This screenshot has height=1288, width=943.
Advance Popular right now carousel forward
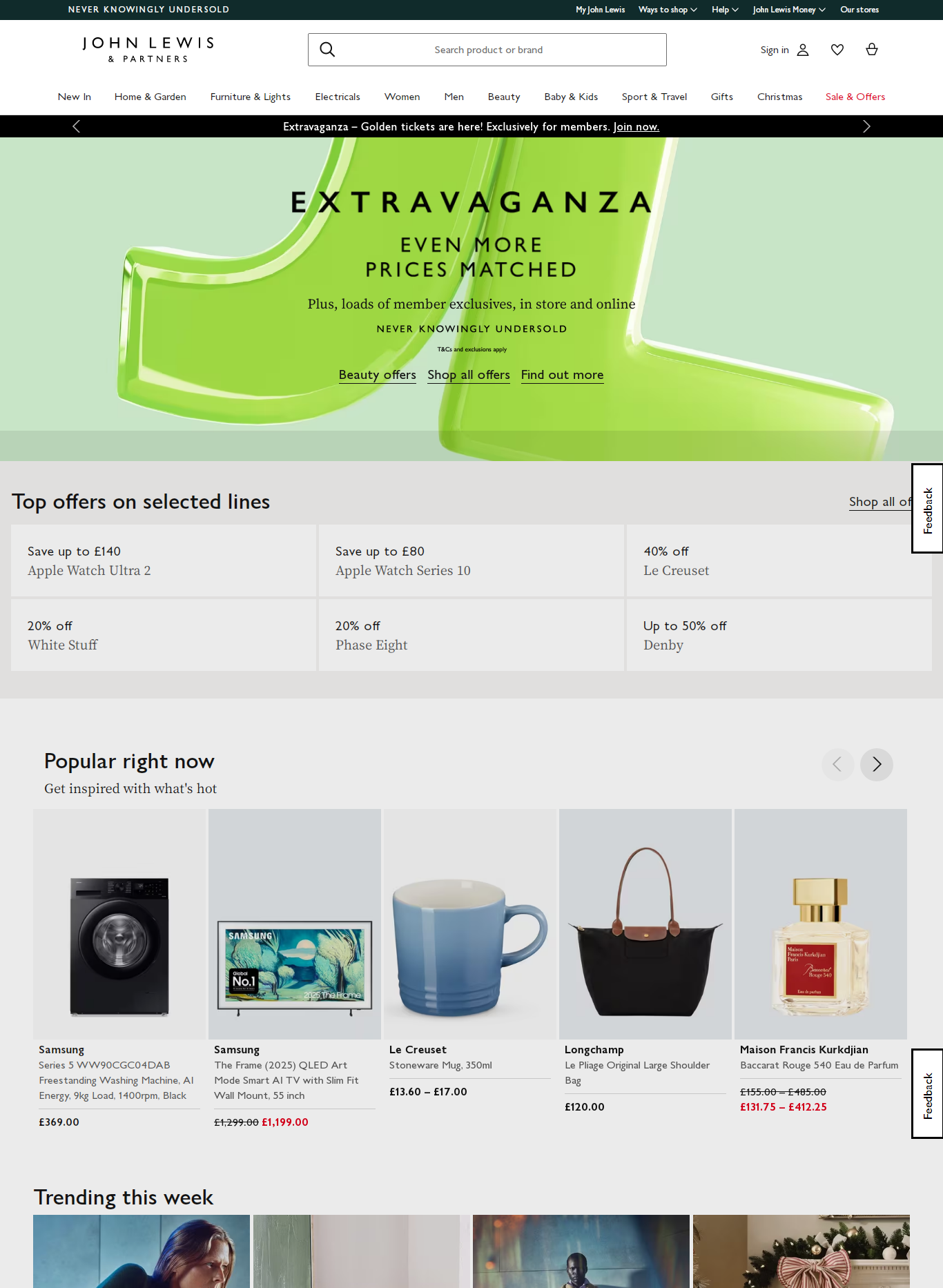pyautogui.click(x=877, y=765)
